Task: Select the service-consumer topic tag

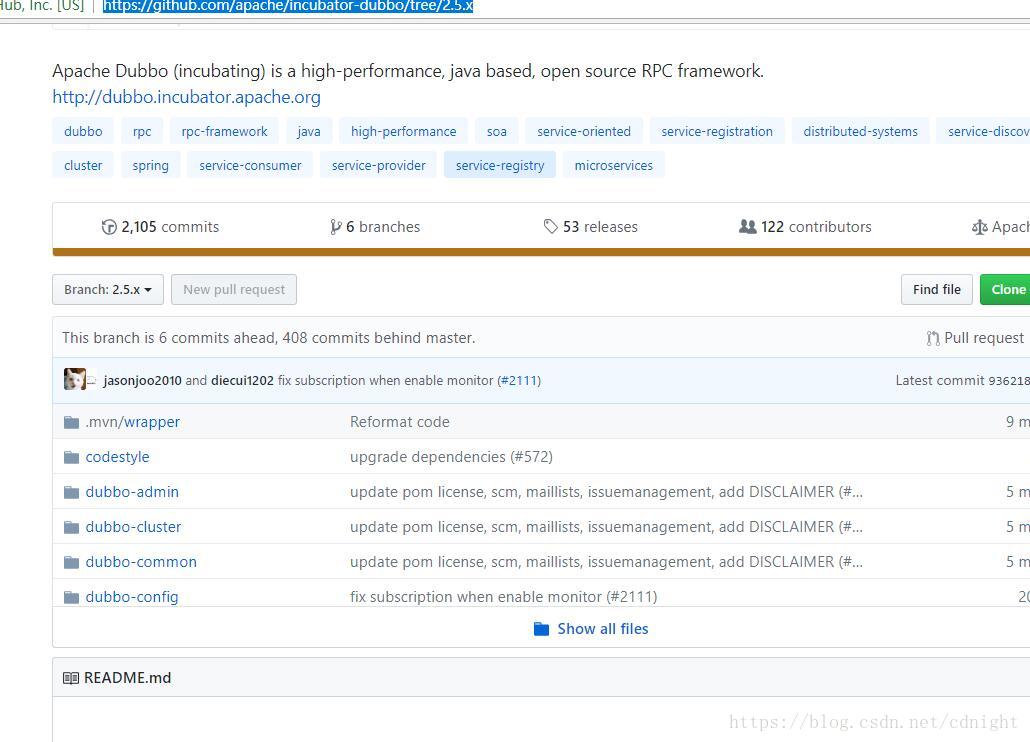Action: point(250,165)
